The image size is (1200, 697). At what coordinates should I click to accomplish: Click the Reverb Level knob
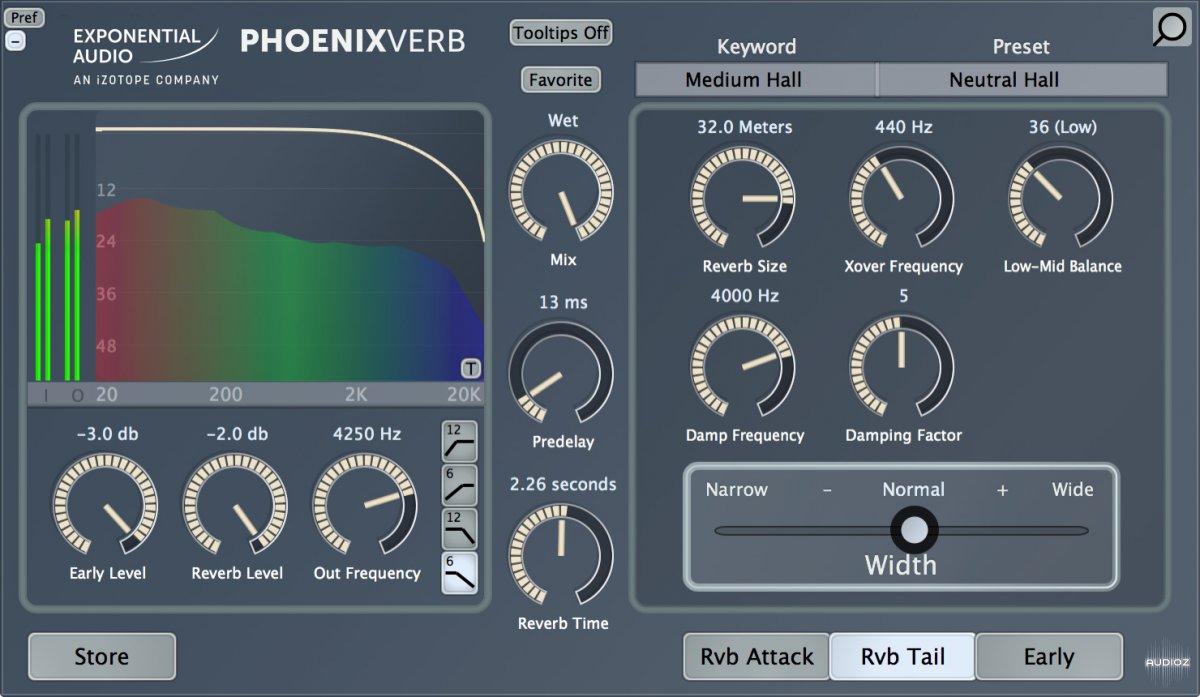coord(236,504)
